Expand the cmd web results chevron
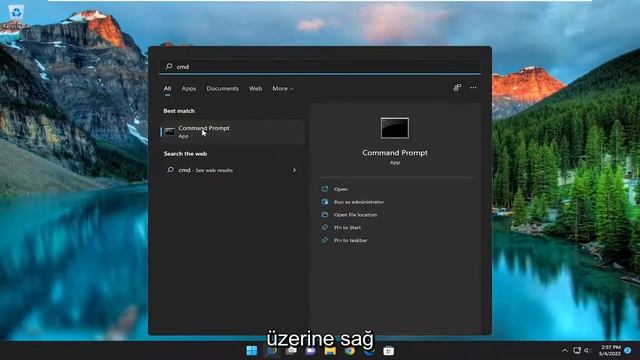Image resolution: width=640 pixels, height=360 pixels. point(294,170)
